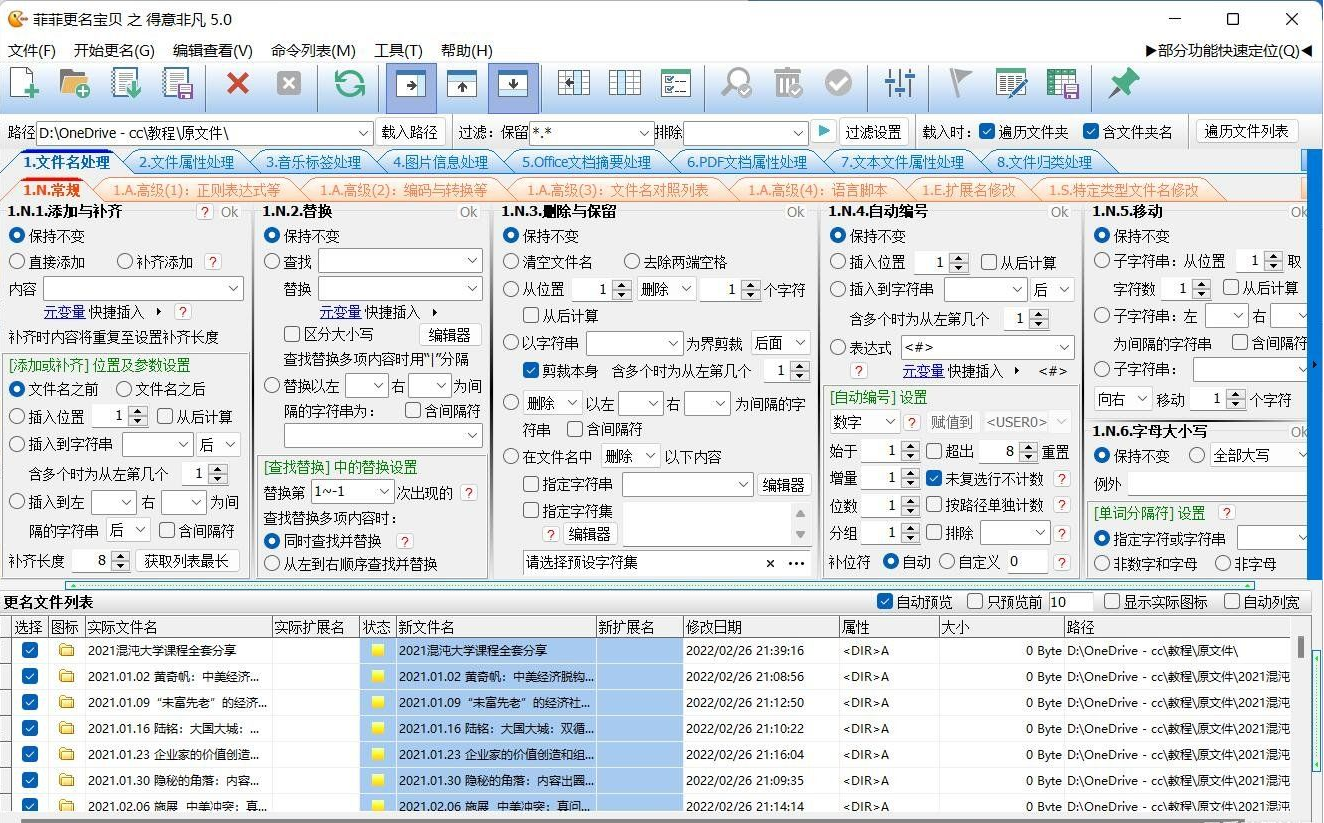The width and height of the screenshot is (1324, 823).
Task: Click the save-table-with-disk icon
Action: tap(1062, 85)
